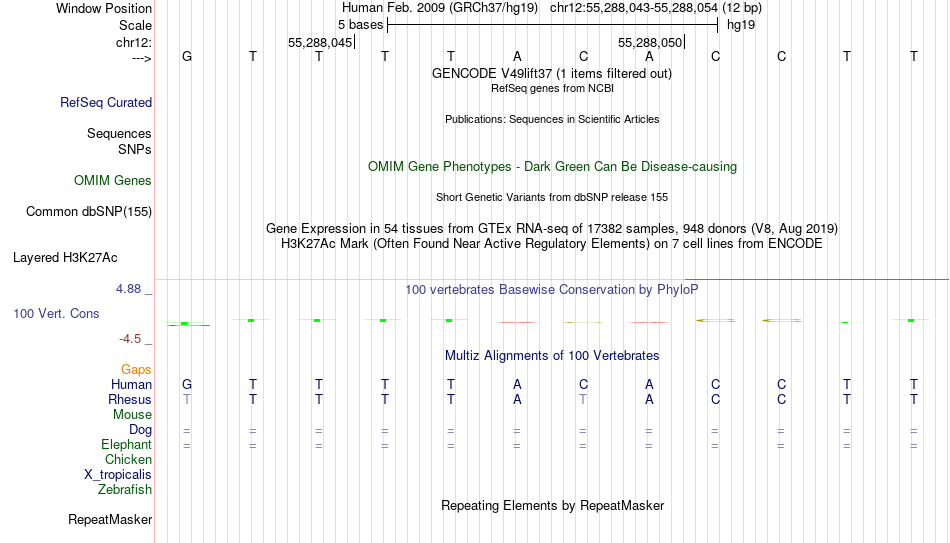
Task: Click the hg19 label beside scale bar
Action: pos(741,25)
